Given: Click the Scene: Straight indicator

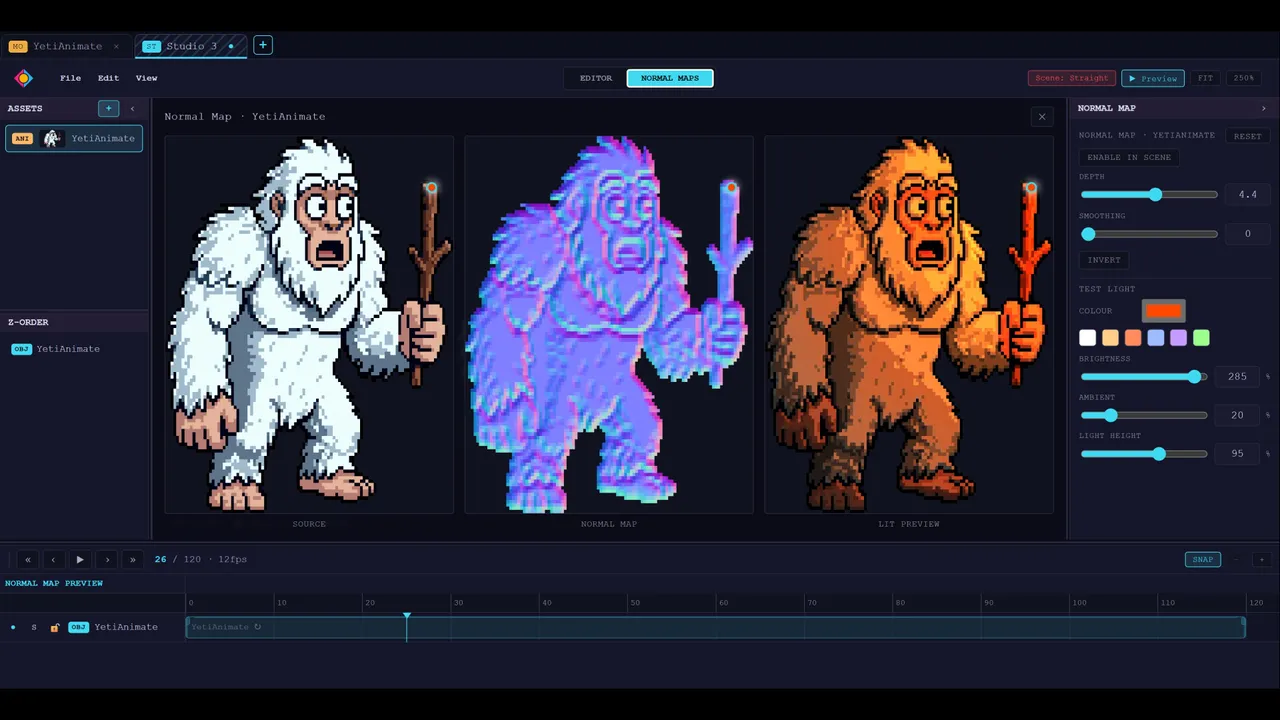Looking at the screenshot, I should [1072, 78].
